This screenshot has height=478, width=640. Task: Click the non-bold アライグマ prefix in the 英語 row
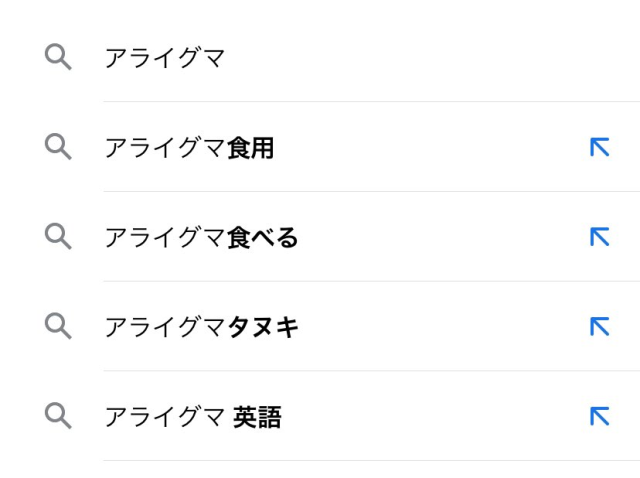pos(165,417)
